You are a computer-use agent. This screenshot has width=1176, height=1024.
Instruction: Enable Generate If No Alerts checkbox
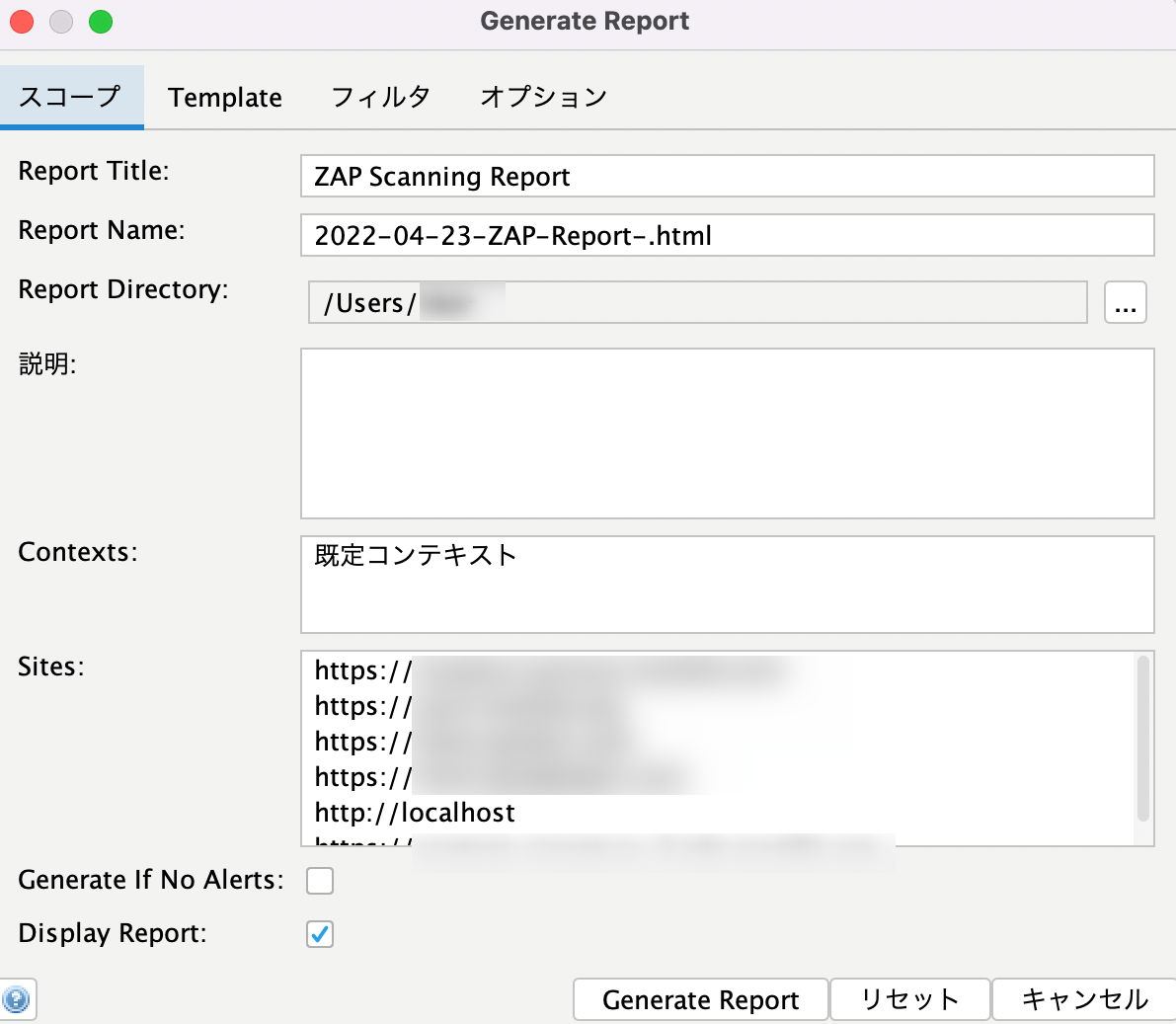pos(320,881)
